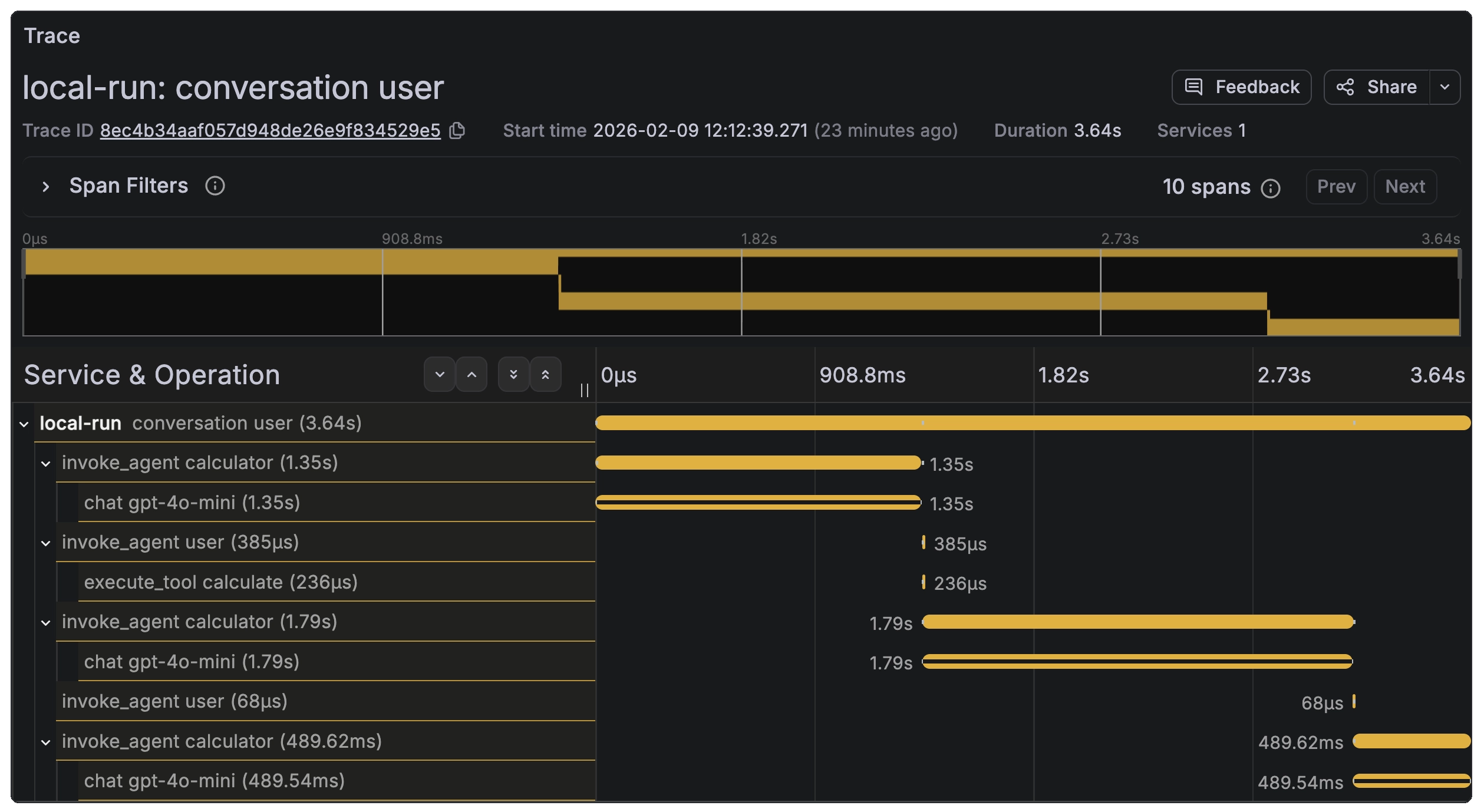Click the 489.54ms chat gpt-4o-mini timeline bar
1484x812 pixels.
coord(1412,781)
